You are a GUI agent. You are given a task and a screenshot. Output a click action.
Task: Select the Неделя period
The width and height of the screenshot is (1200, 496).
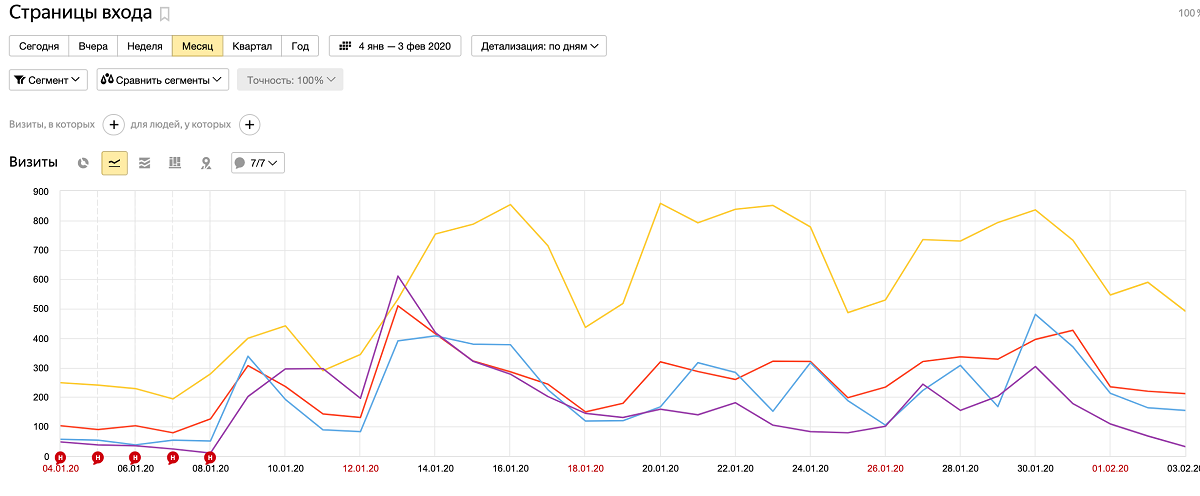145,46
